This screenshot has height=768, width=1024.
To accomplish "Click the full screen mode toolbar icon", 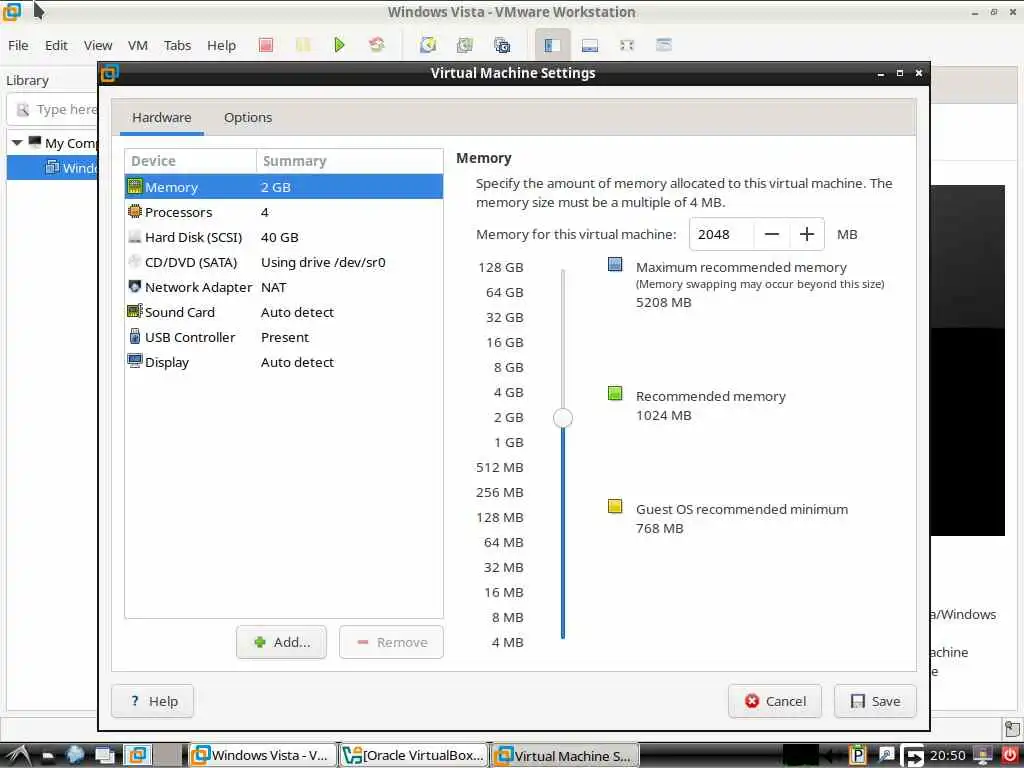I will coord(627,45).
